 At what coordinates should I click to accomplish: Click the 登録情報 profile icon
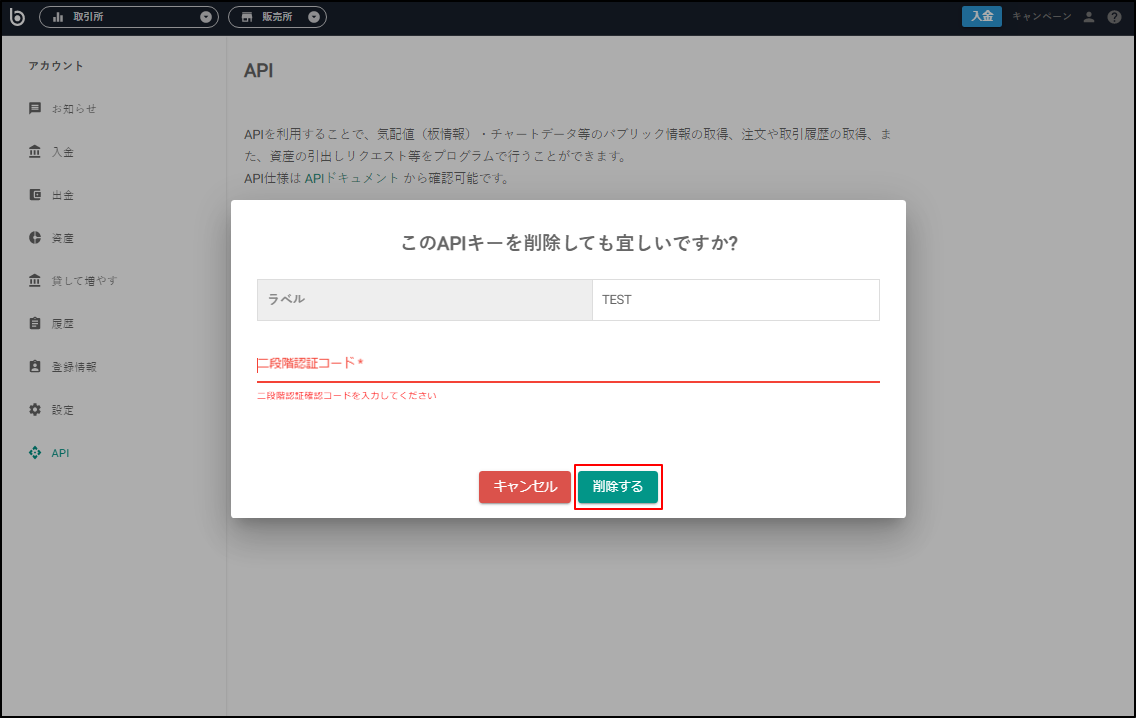pos(35,367)
